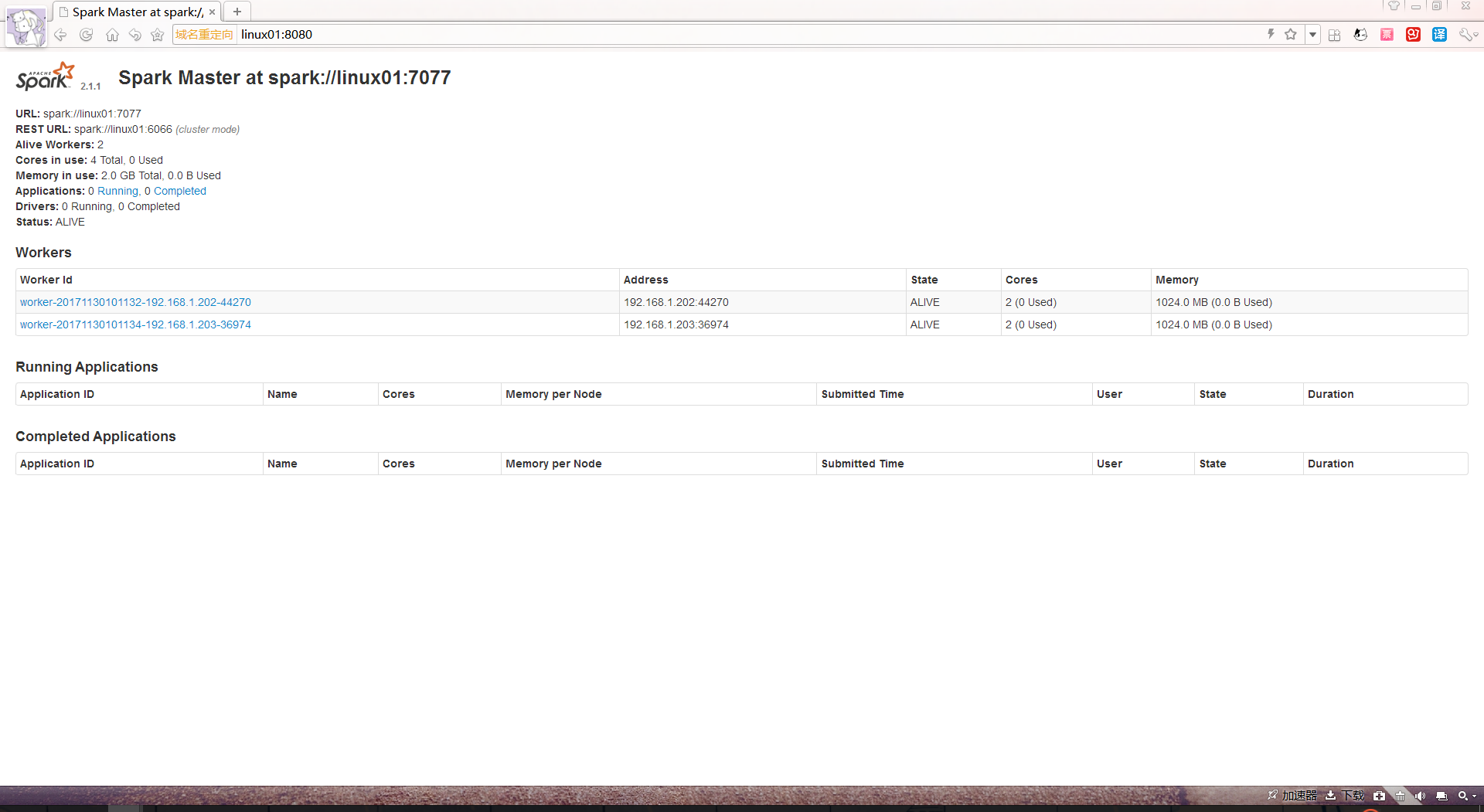1484x812 pixels.
Task: Open the downloads (下载) button
Action: coord(1345,795)
